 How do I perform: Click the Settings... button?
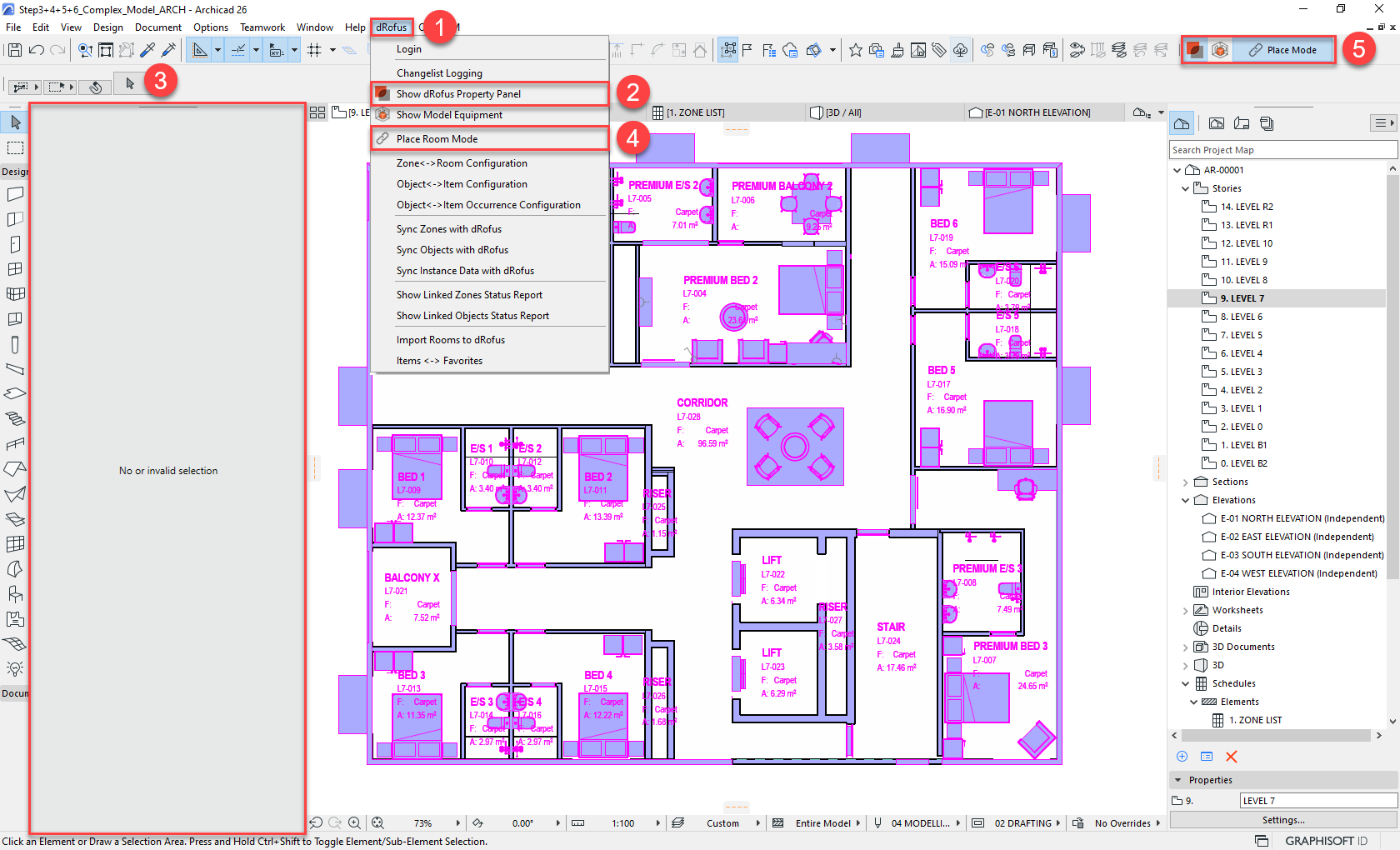(1282, 820)
